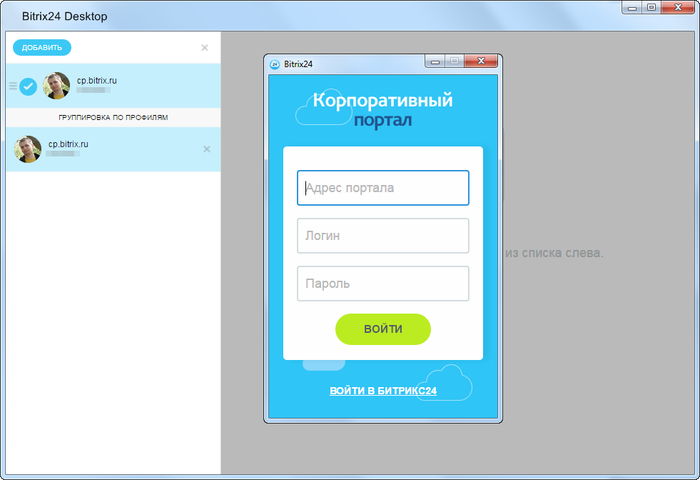Viewport: 700px width, 480px height.
Task: Maximize the Bitrix24 login dialog
Action: [x=454, y=61]
